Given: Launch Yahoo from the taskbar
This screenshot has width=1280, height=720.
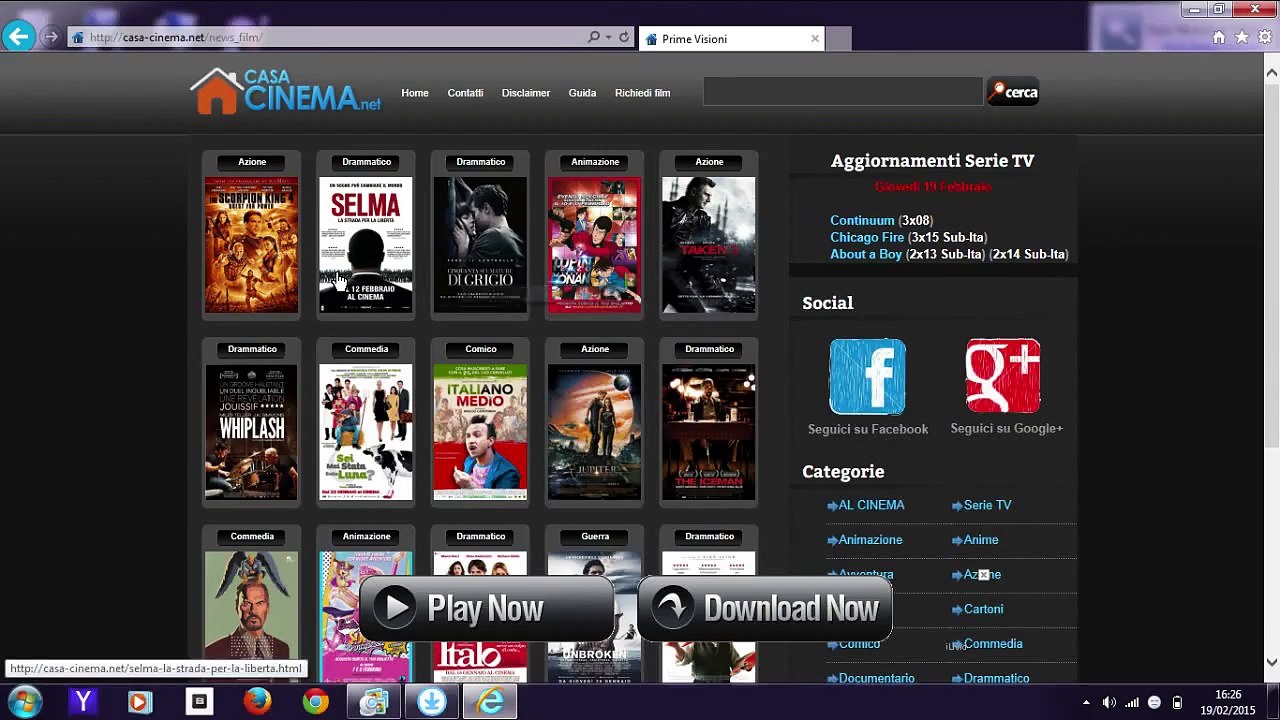Looking at the screenshot, I should [83, 702].
